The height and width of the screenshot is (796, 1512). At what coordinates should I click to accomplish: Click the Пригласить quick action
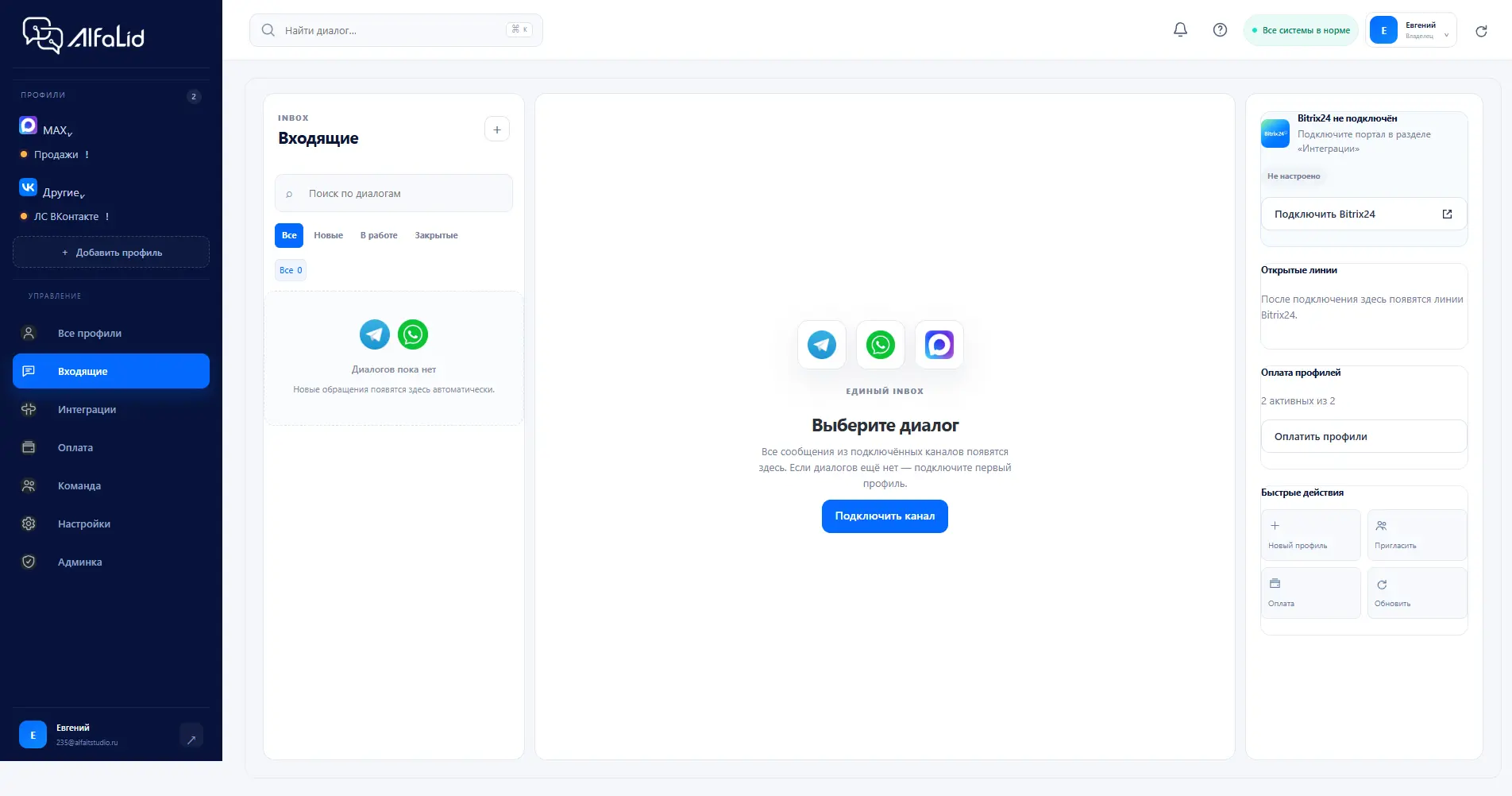[1417, 535]
